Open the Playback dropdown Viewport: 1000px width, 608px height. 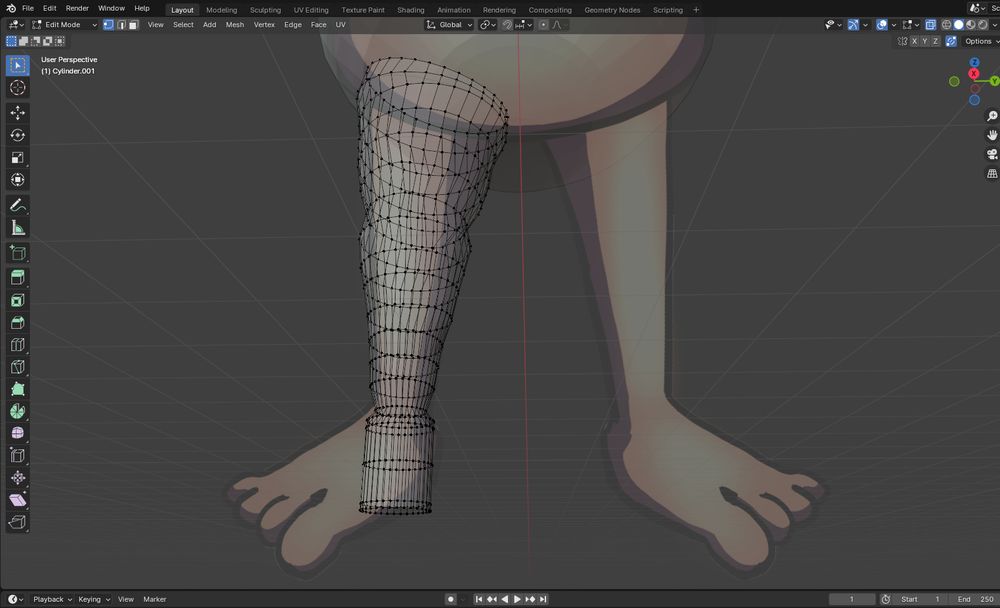tap(52, 599)
